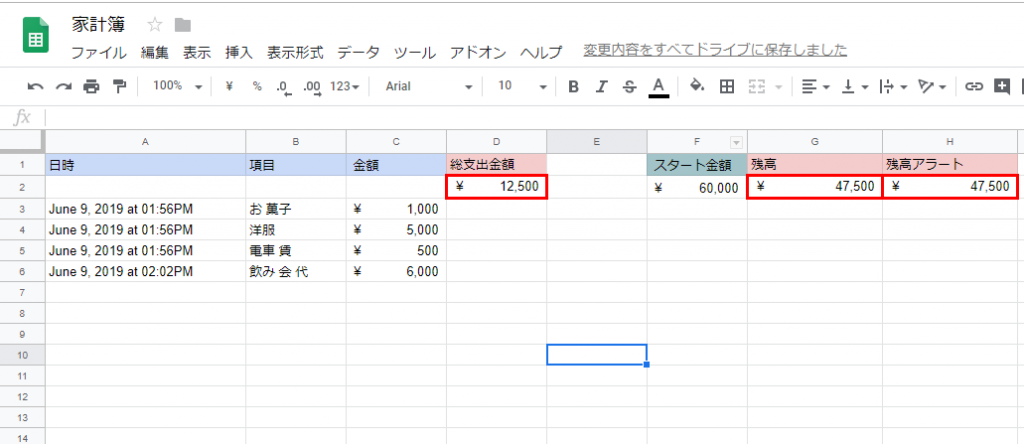Open the 表示形式 menu

295,53
